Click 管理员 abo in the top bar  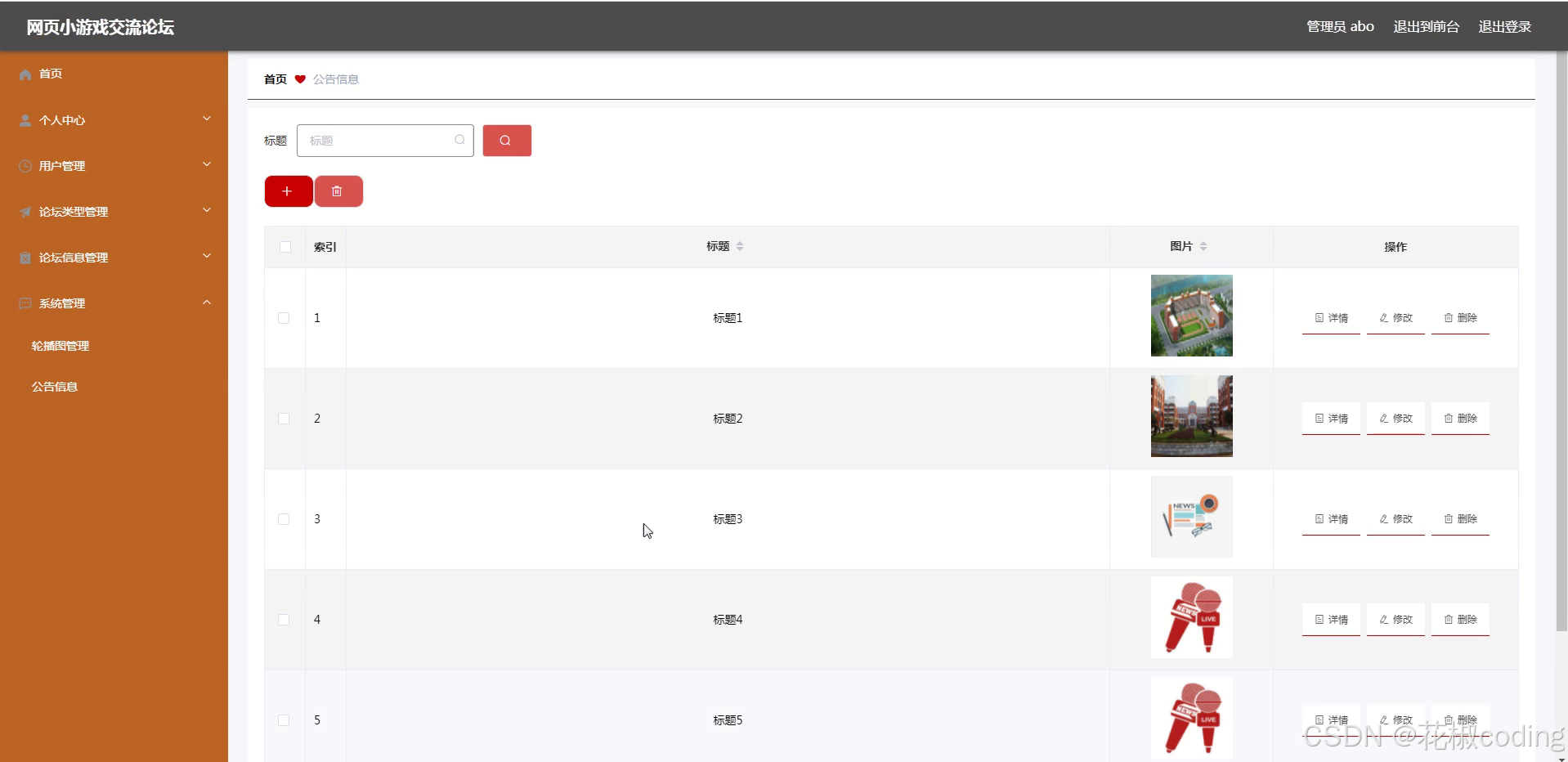coord(1340,27)
